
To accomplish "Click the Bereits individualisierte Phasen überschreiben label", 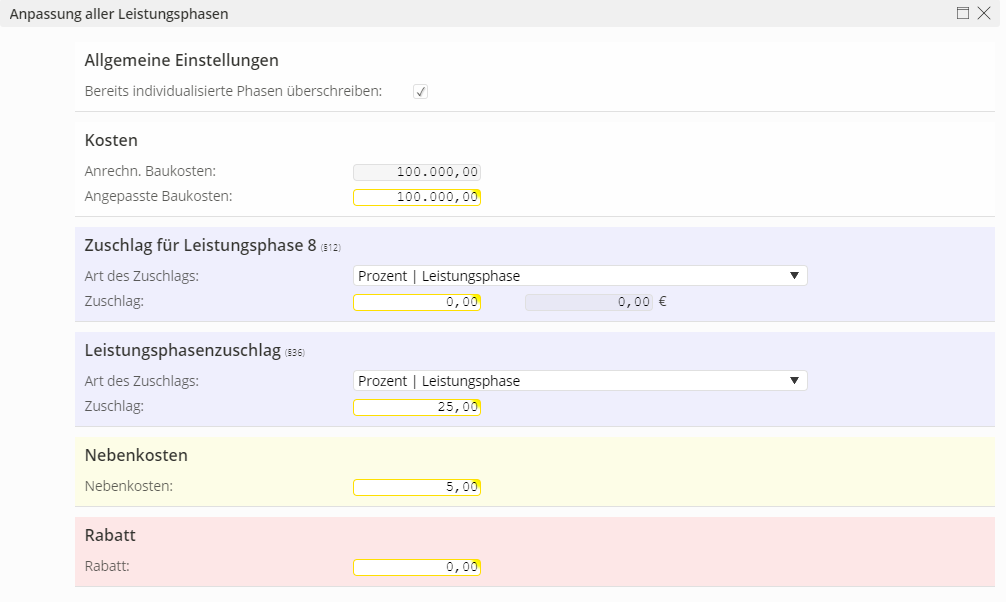I will (x=233, y=91).
